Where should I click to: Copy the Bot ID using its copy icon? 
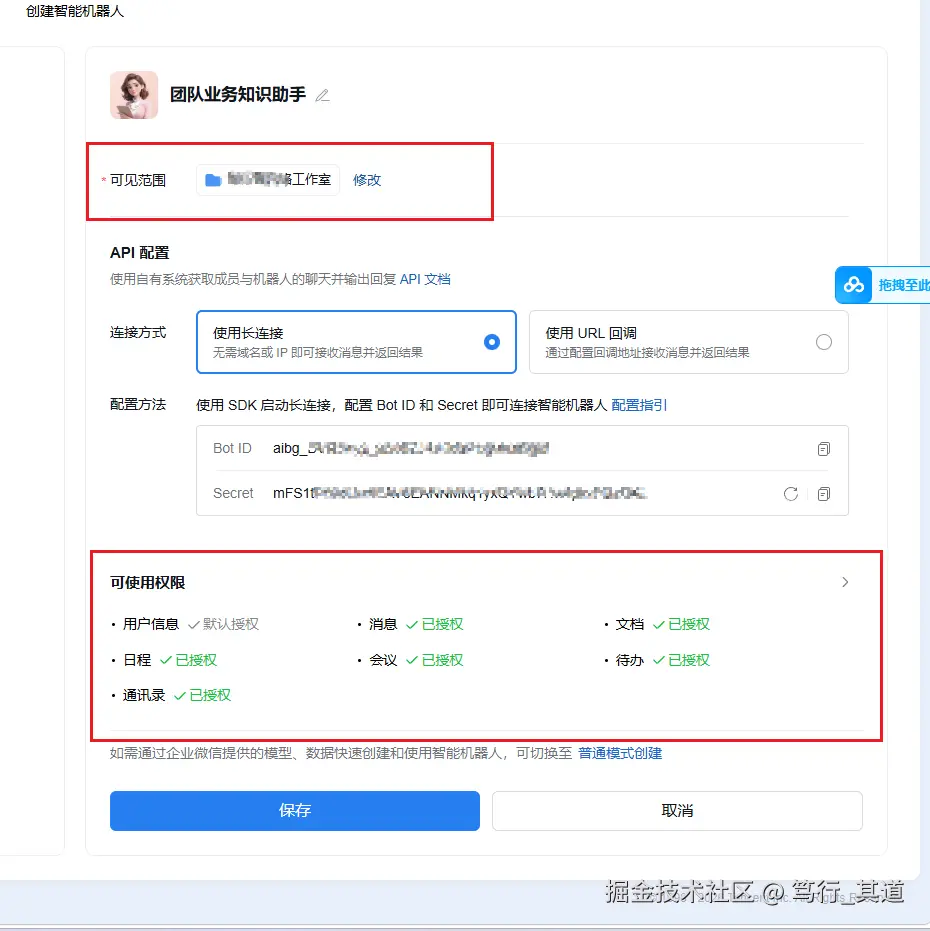(823, 448)
